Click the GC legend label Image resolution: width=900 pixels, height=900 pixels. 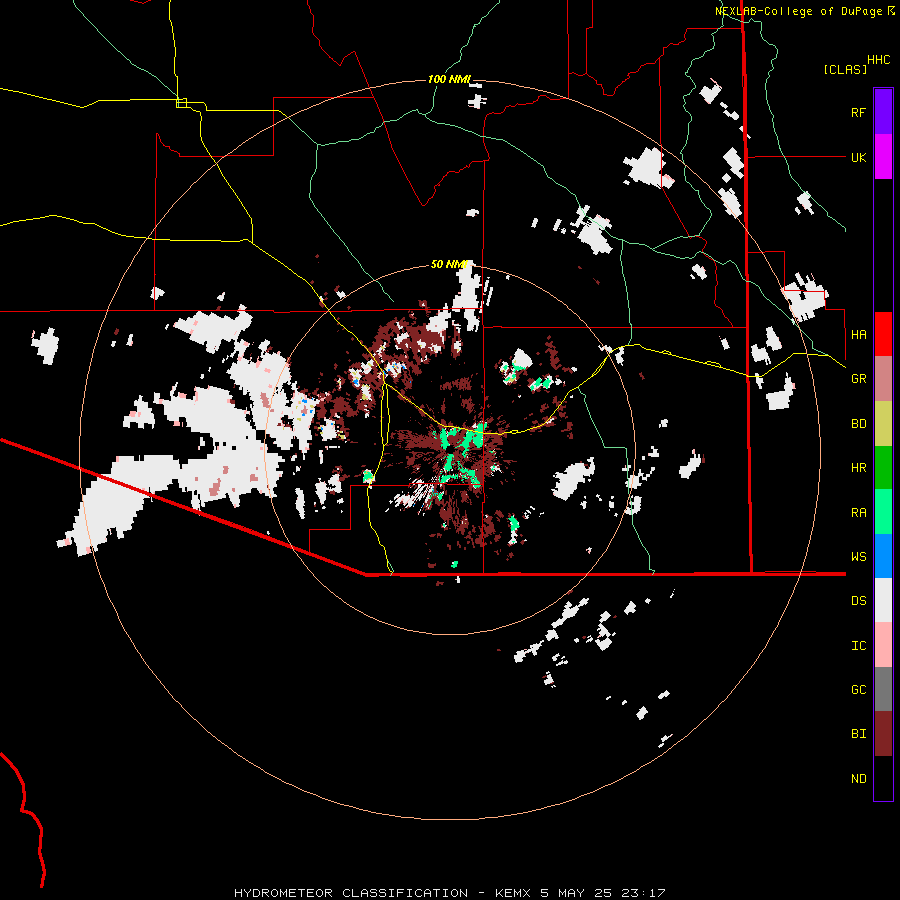[858, 690]
